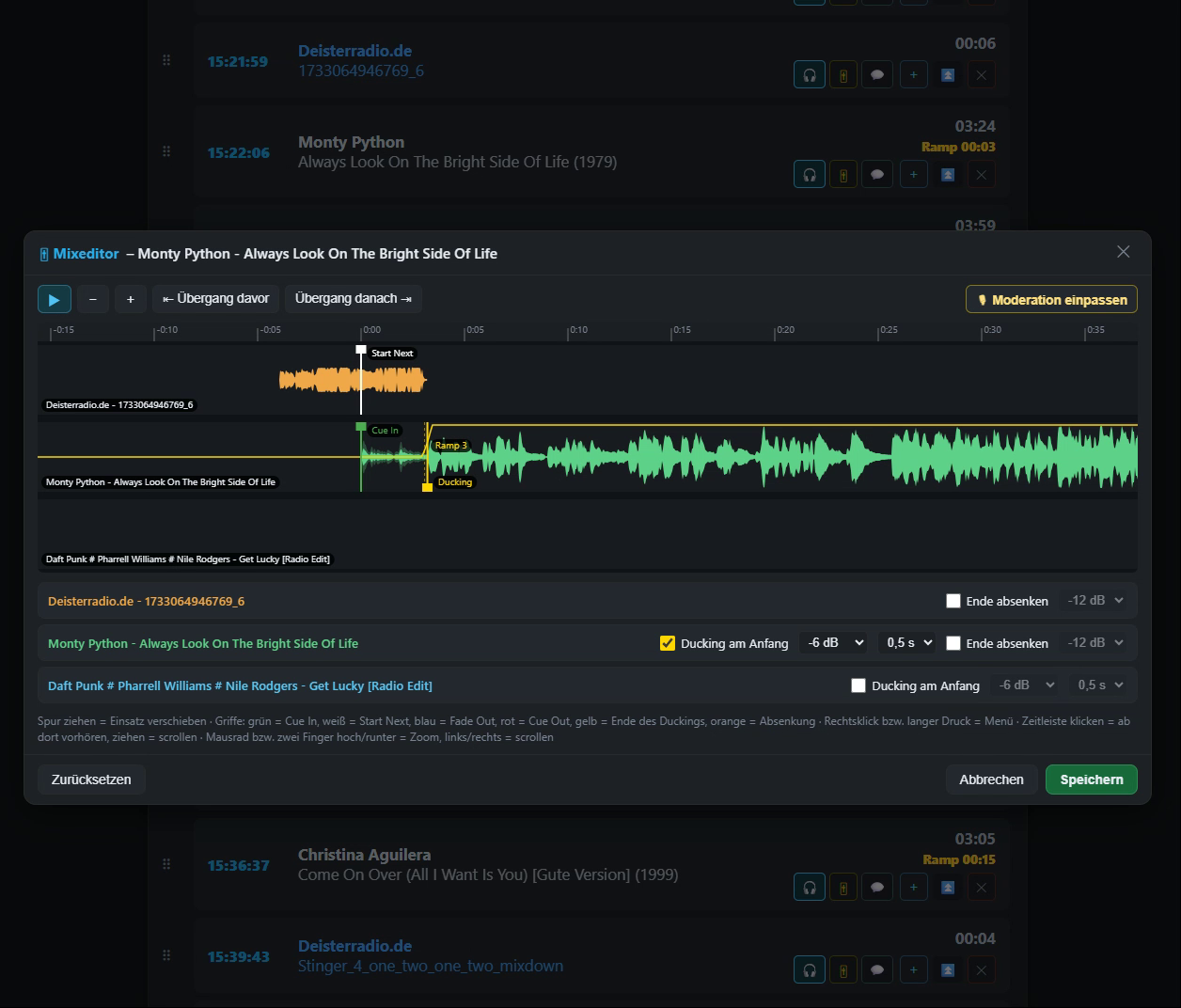Open the 0,5 s dropdown for Monty Python

(x=909, y=643)
